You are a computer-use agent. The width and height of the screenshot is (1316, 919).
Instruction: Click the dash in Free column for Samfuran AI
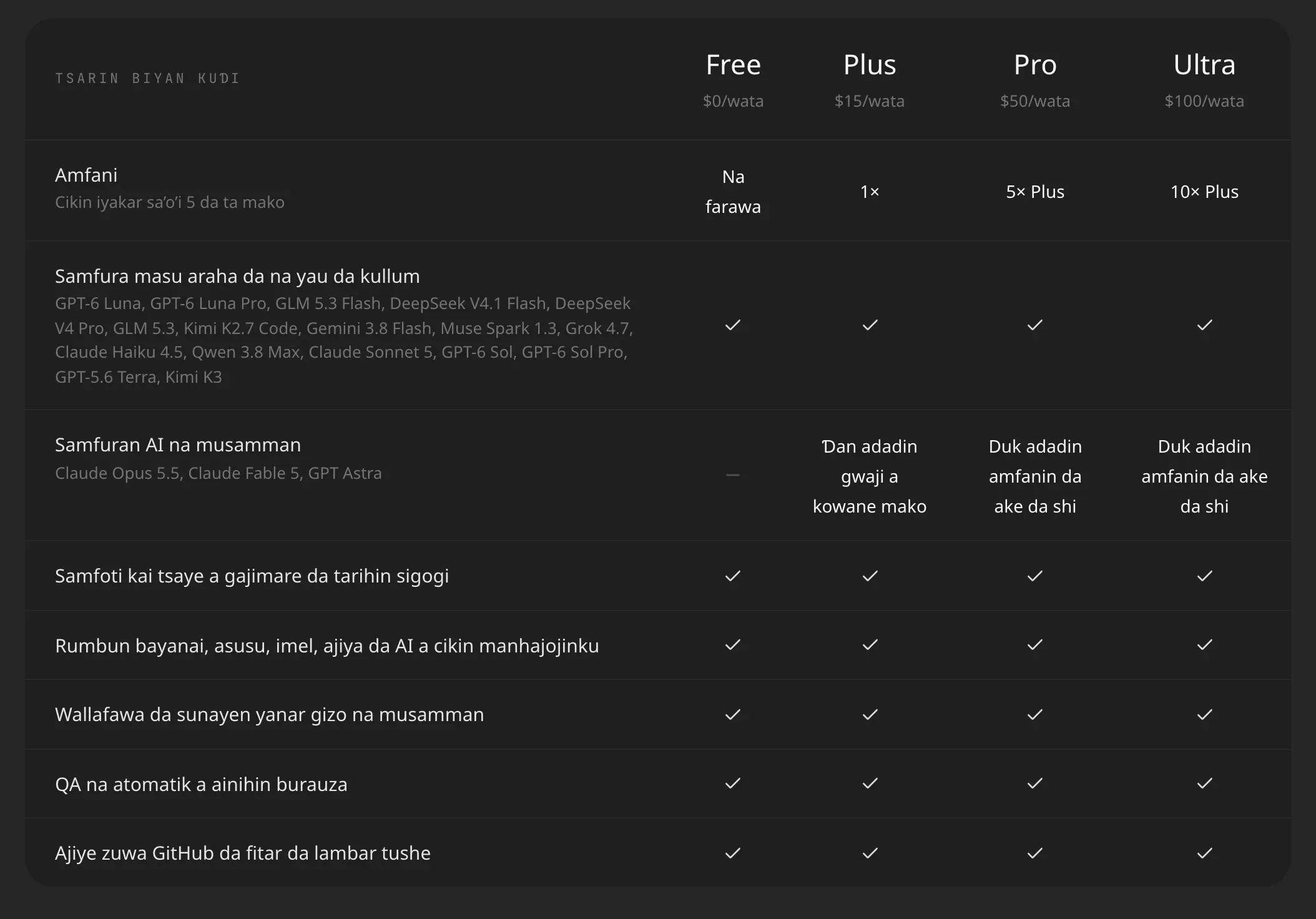tap(733, 475)
